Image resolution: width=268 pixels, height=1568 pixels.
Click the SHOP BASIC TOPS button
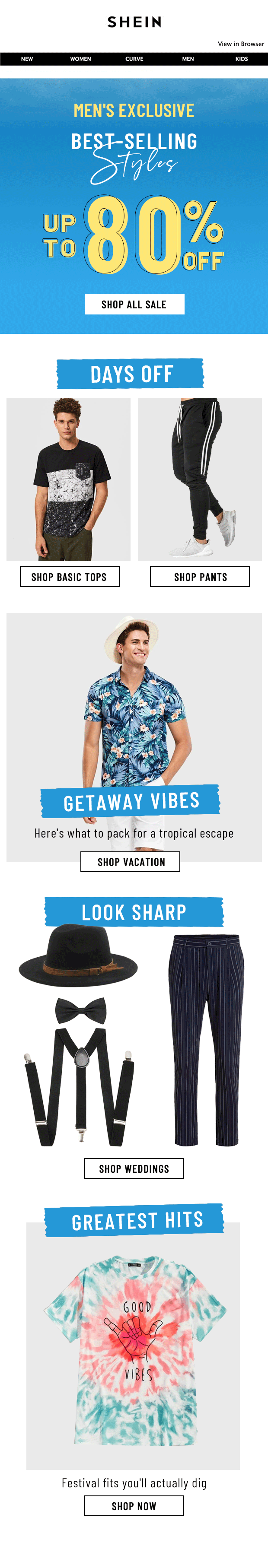pyautogui.click(x=69, y=576)
